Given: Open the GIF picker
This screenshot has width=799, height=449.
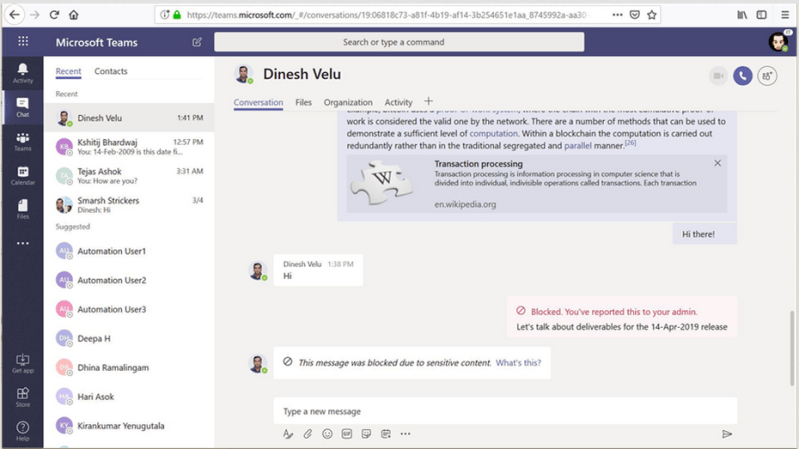Looking at the screenshot, I should pyautogui.click(x=347, y=434).
